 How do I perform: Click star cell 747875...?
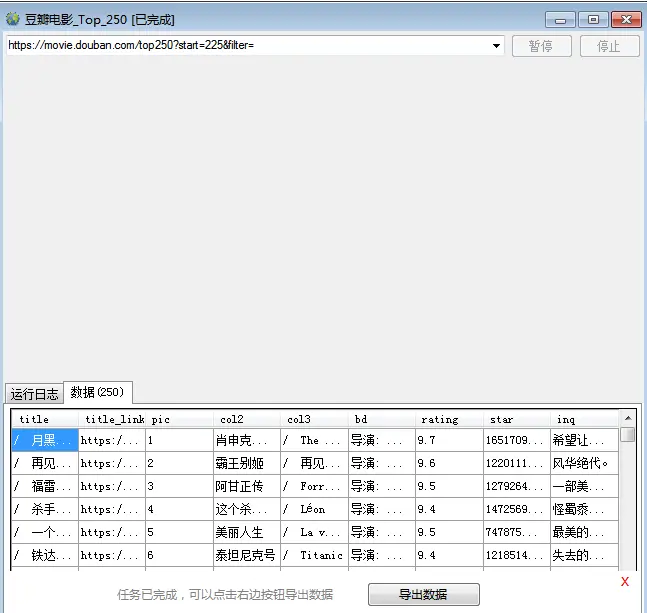coord(517,532)
